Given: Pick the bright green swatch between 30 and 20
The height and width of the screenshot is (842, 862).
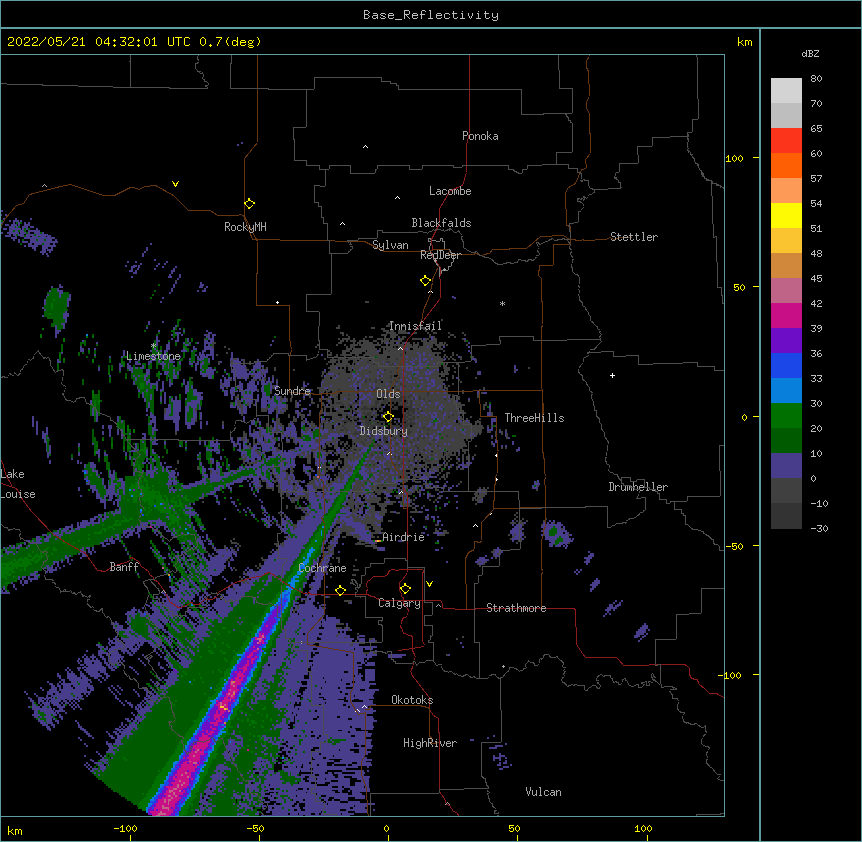Looking at the screenshot, I should pos(786,416).
